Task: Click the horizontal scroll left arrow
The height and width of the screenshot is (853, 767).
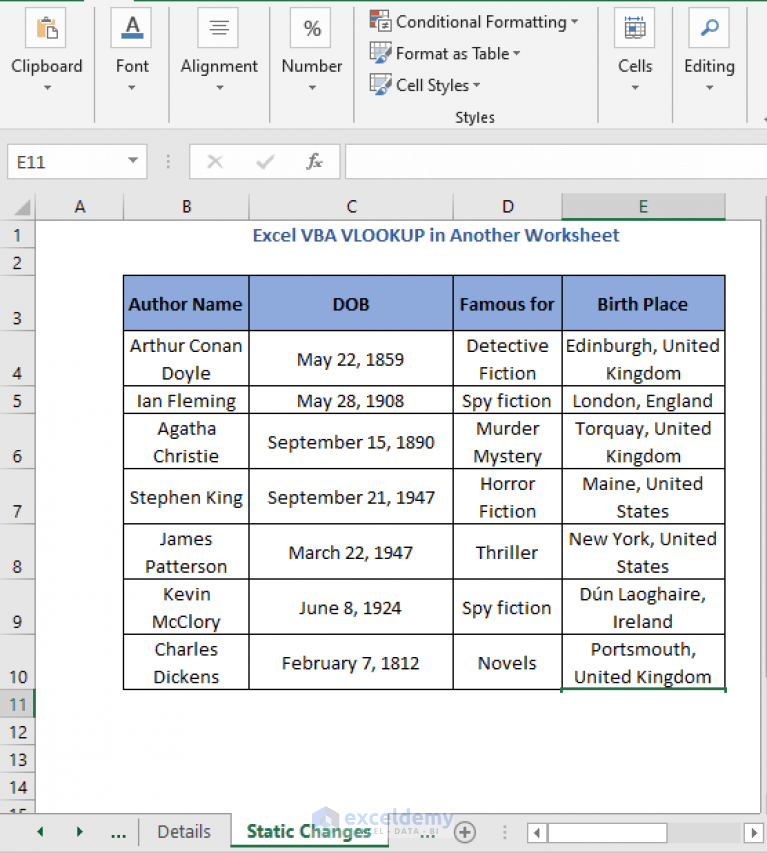Action: click(x=536, y=832)
